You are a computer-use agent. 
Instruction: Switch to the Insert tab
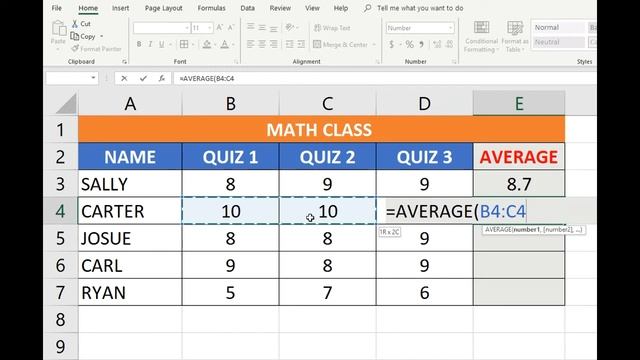coord(120,8)
